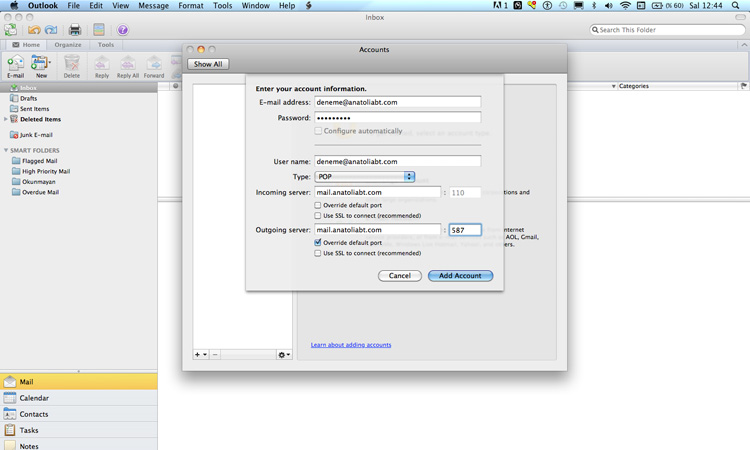Click the New item ribbon icon
The image size is (750, 450).
coord(39,66)
